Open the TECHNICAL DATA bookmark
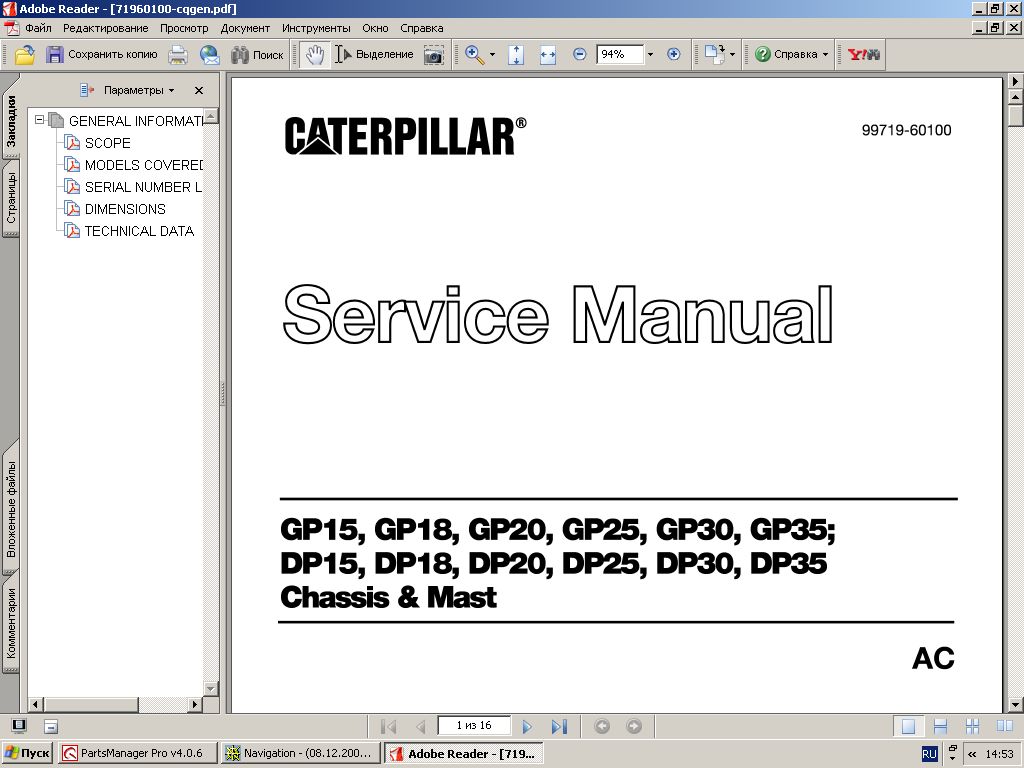 pyautogui.click(x=139, y=231)
